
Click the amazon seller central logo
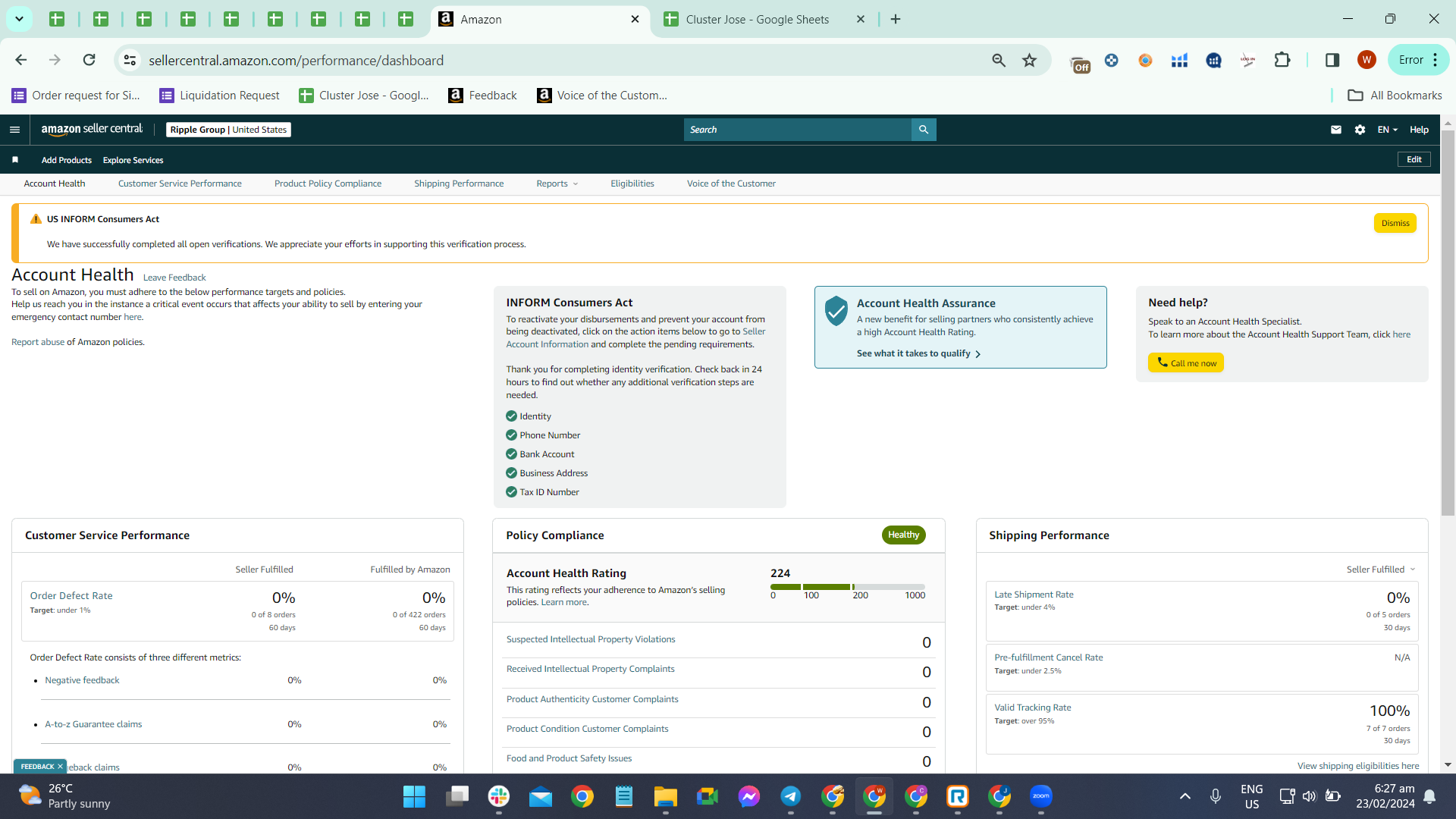click(92, 130)
